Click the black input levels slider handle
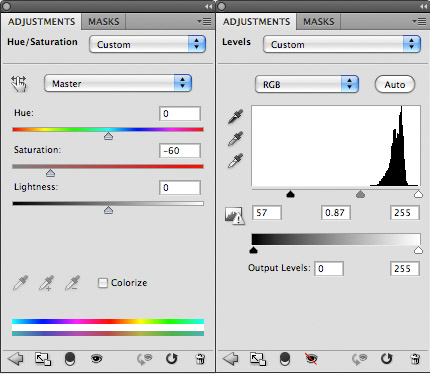The height and width of the screenshot is (374, 430). tap(291, 194)
